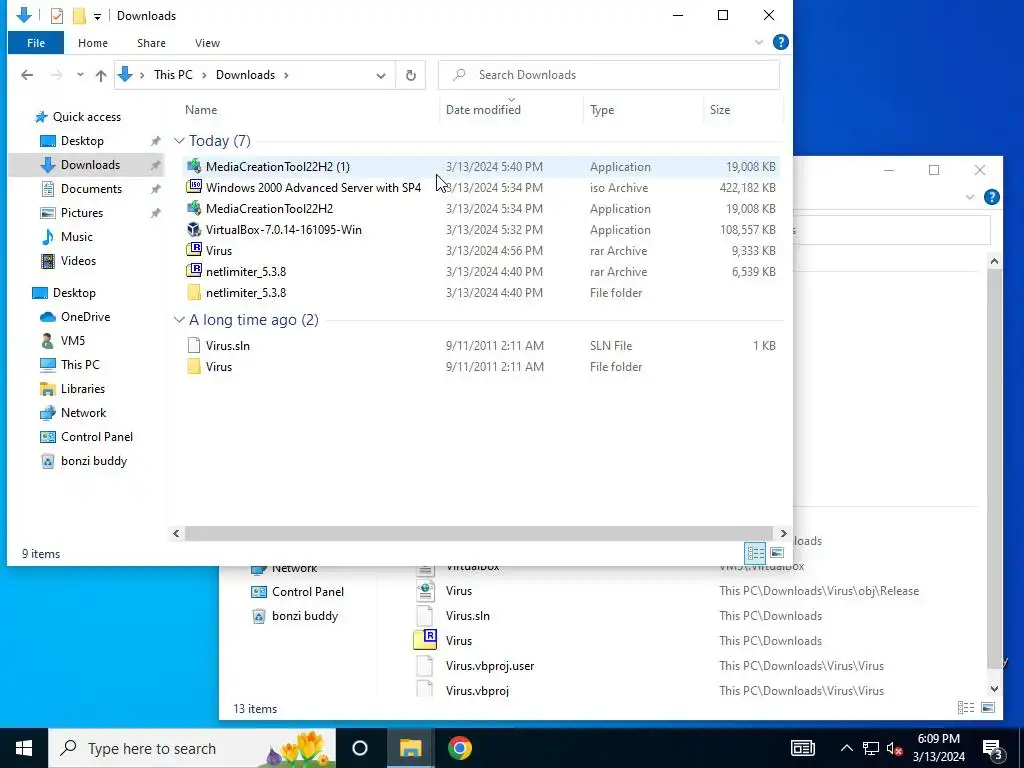Open Explorer help question mark icon
The height and width of the screenshot is (768, 1024).
tap(780, 42)
